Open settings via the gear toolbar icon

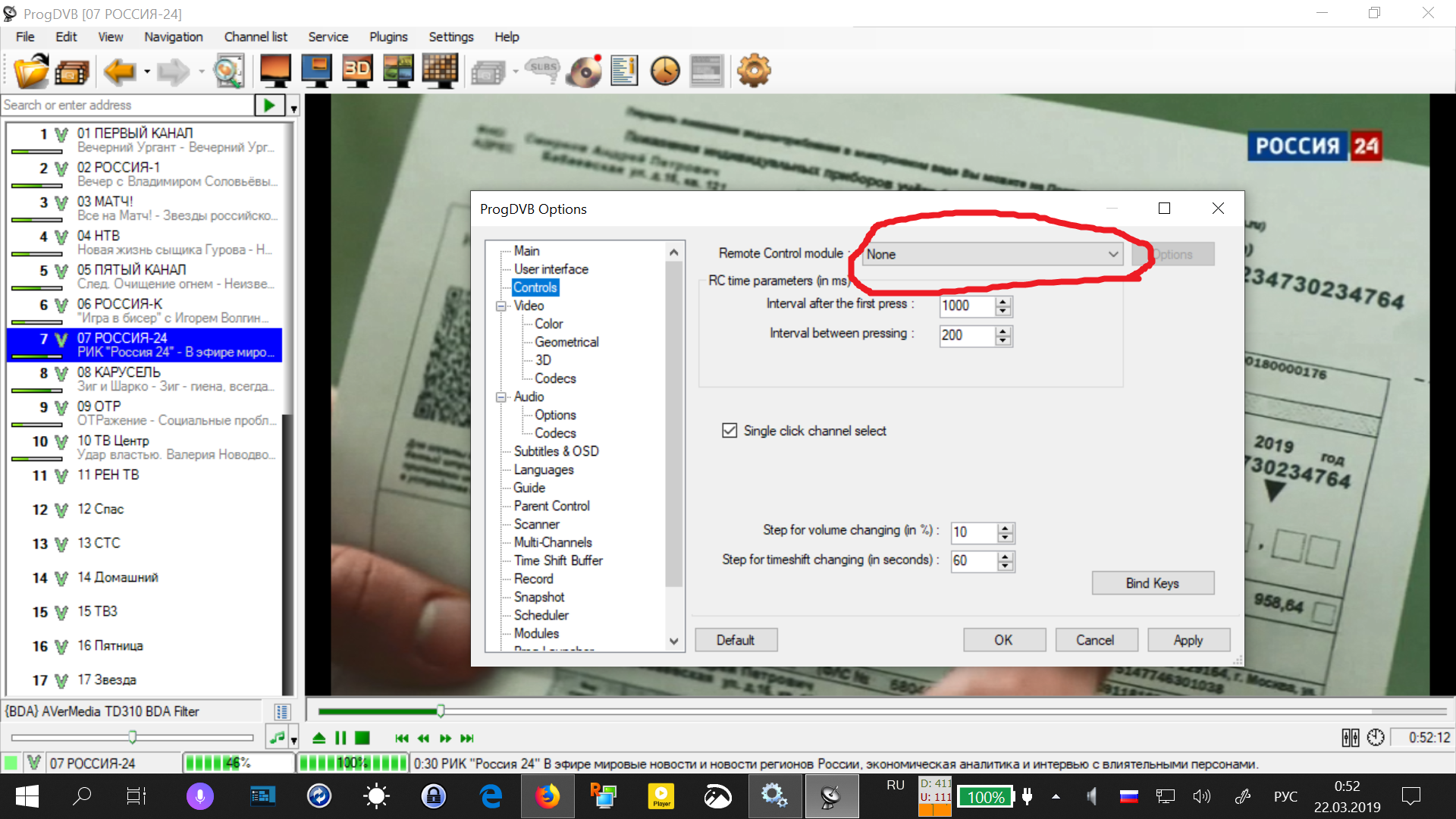[x=753, y=71]
